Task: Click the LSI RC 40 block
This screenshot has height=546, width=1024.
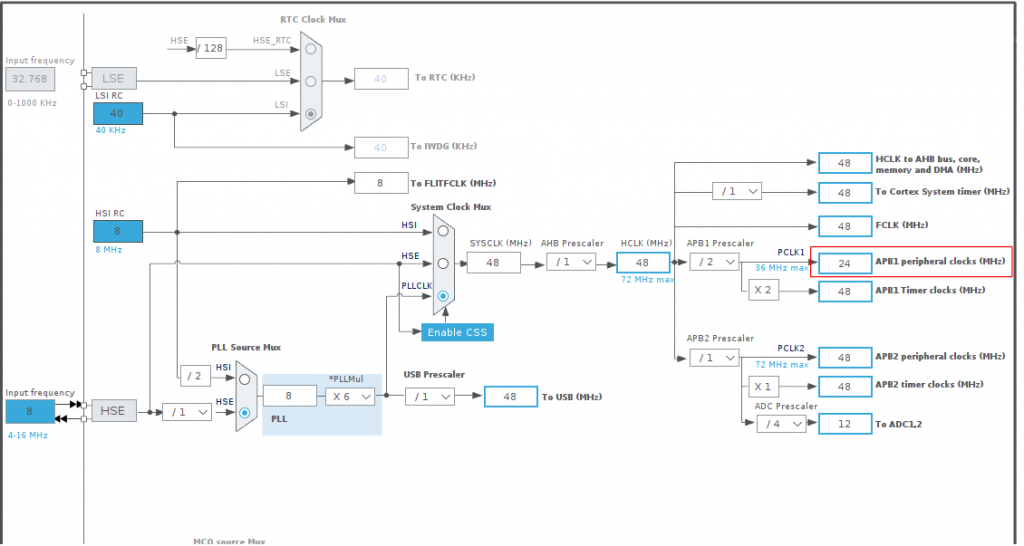Action: coord(118,114)
